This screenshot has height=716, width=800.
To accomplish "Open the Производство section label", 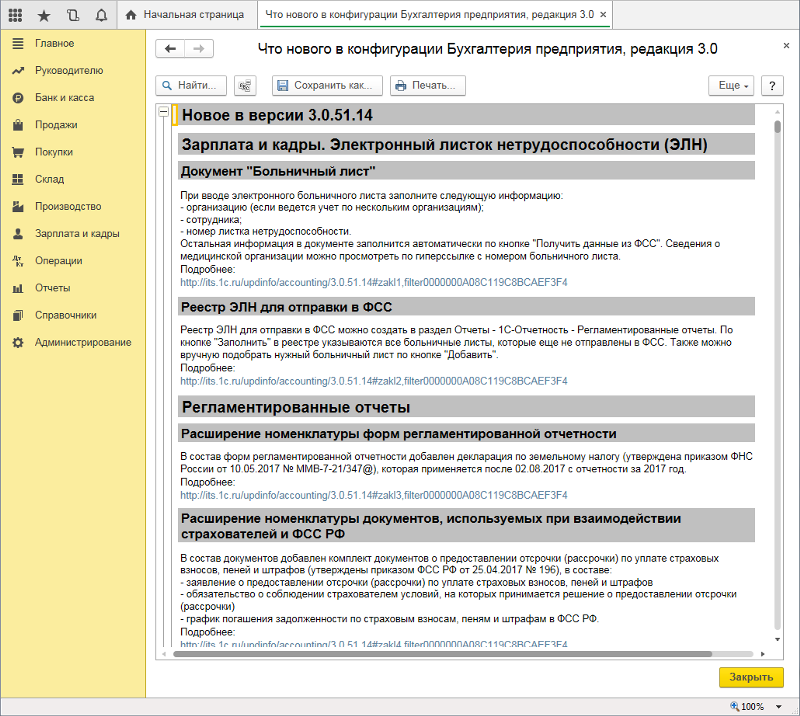I will click(x=68, y=206).
